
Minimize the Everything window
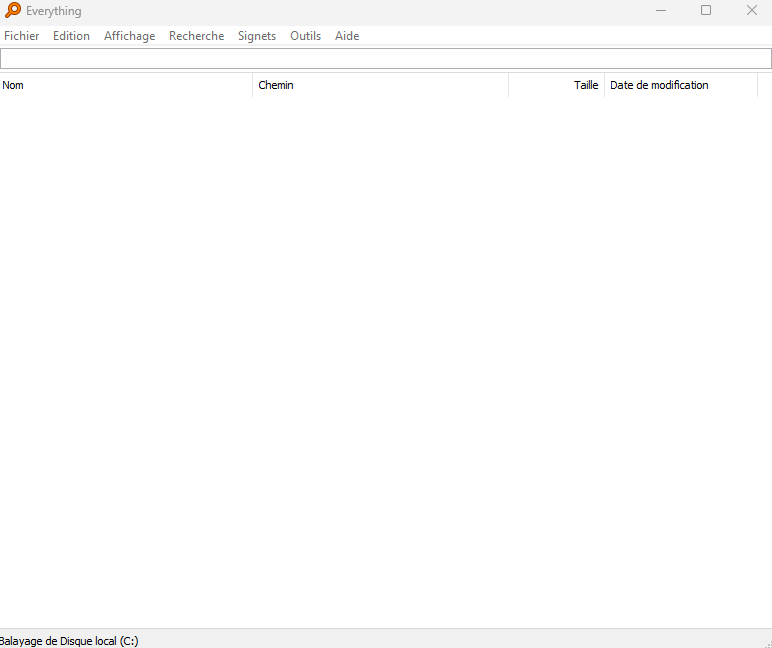[661, 10]
